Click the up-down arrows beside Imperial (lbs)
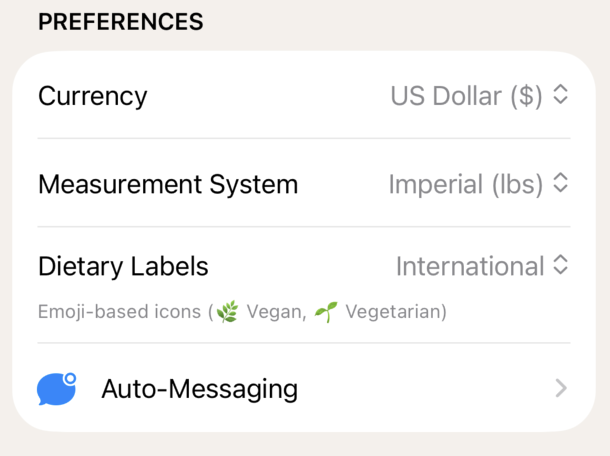Image resolution: width=610 pixels, height=456 pixels. coord(561,184)
